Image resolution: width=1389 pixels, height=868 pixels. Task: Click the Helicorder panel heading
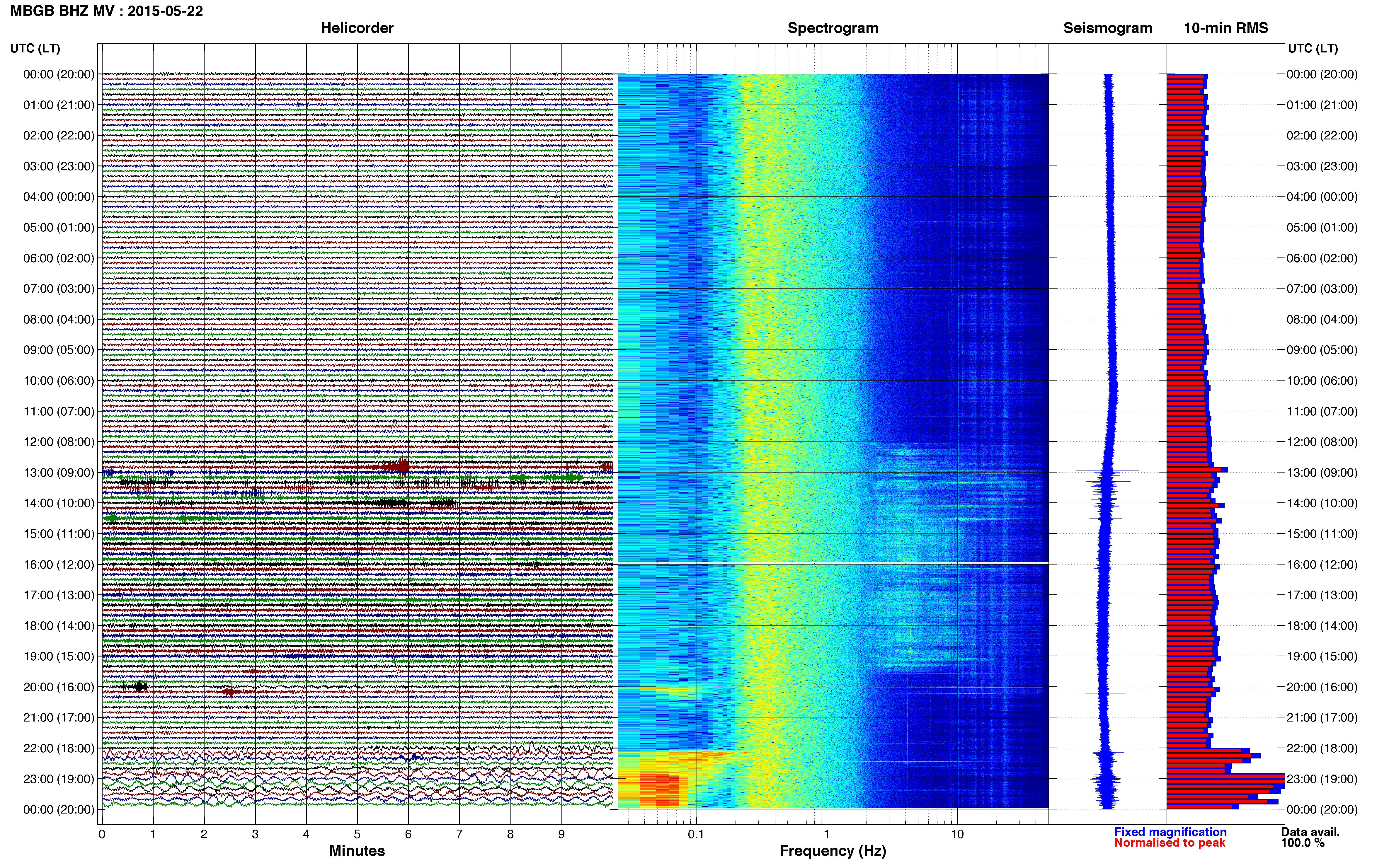click(357, 28)
